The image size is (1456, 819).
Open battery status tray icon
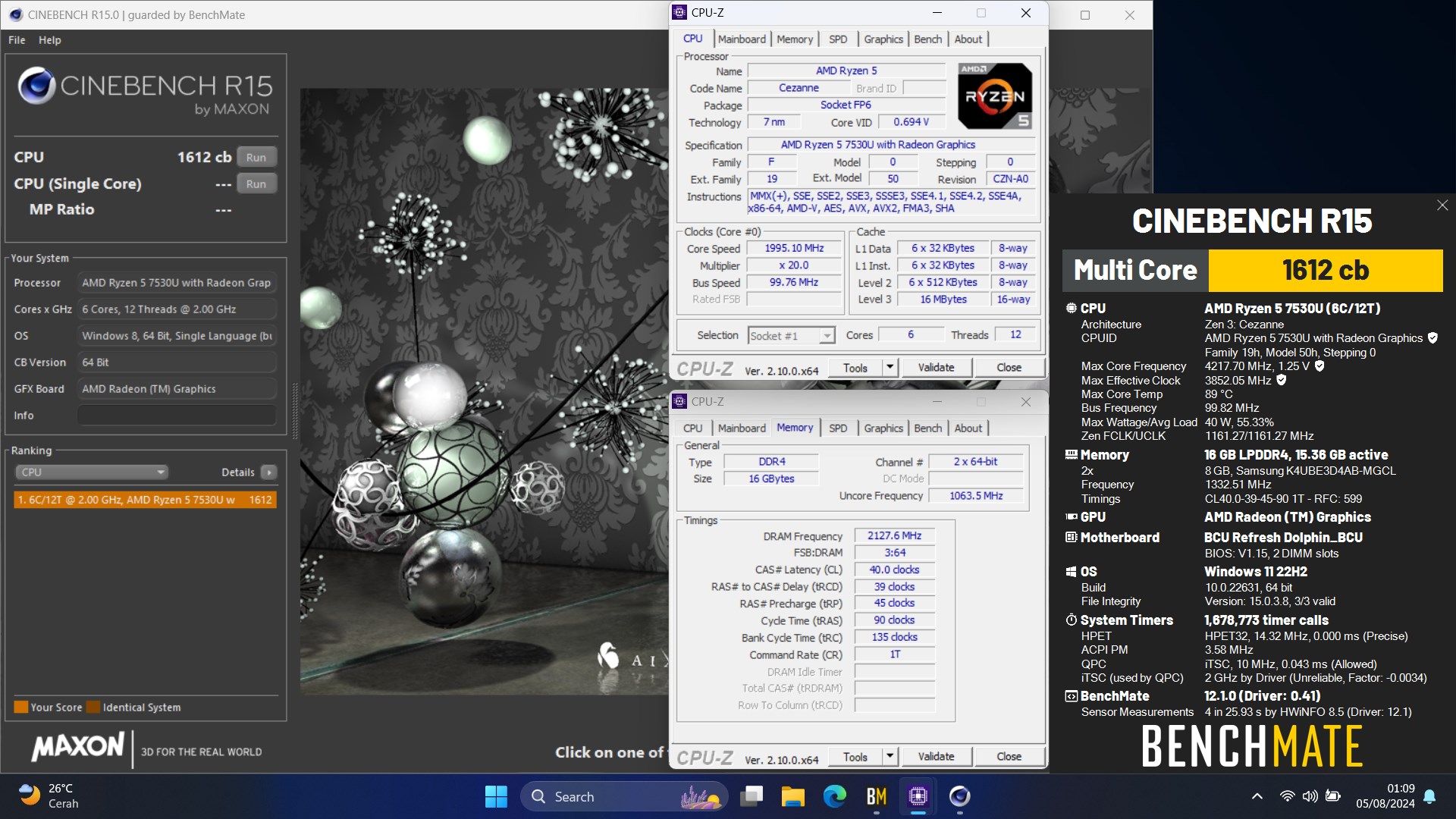1332,796
